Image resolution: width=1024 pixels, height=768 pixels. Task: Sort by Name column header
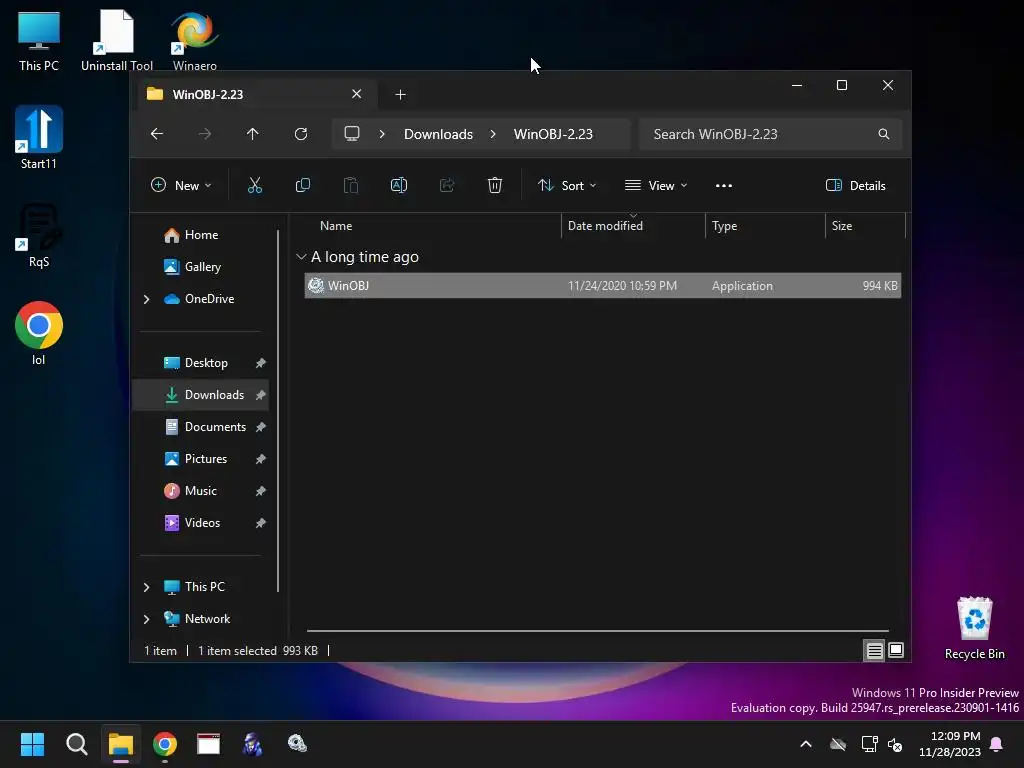[336, 226]
